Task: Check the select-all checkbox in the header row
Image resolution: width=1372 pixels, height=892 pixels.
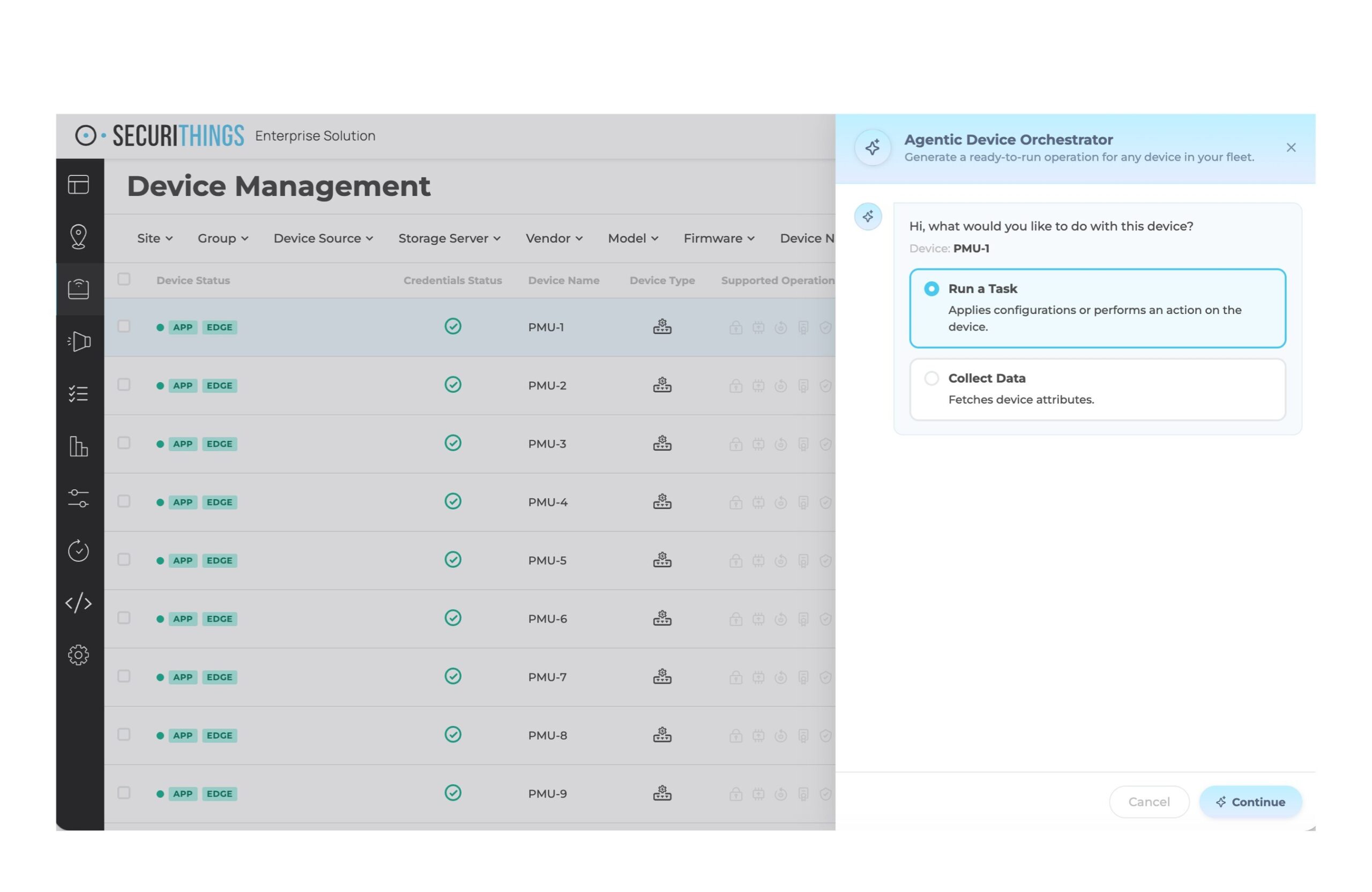Action: tap(124, 279)
